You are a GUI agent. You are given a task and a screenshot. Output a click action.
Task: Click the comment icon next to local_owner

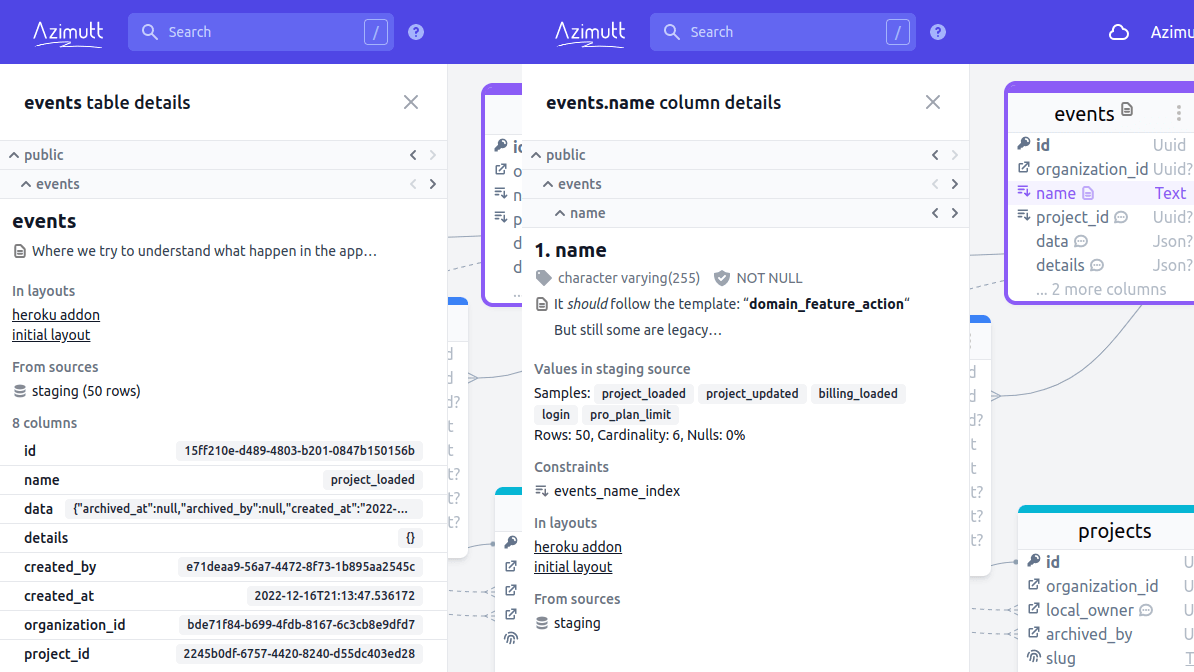(x=1146, y=610)
